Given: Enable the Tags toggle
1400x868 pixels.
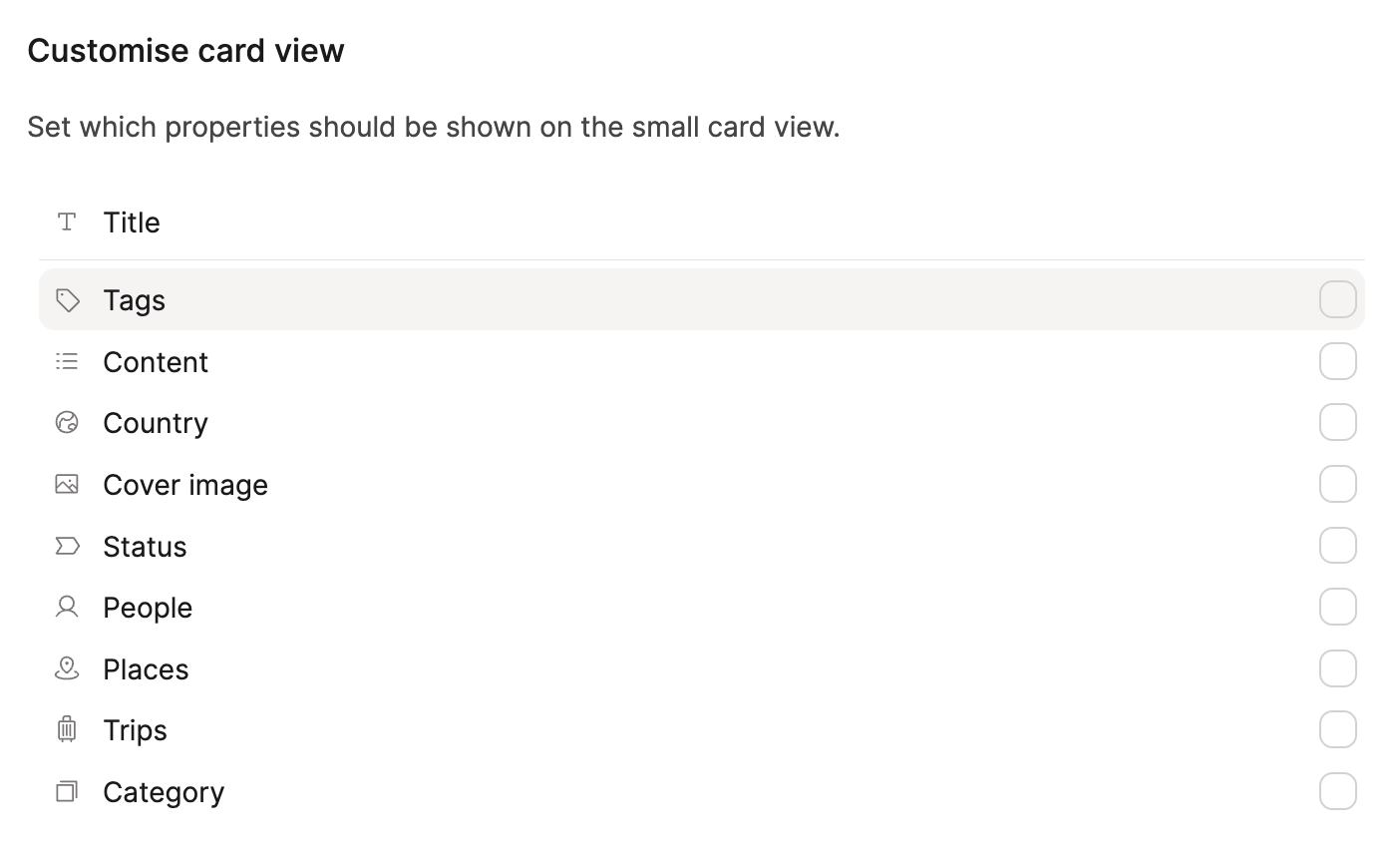Looking at the screenshot, I should click(1337, 299).
